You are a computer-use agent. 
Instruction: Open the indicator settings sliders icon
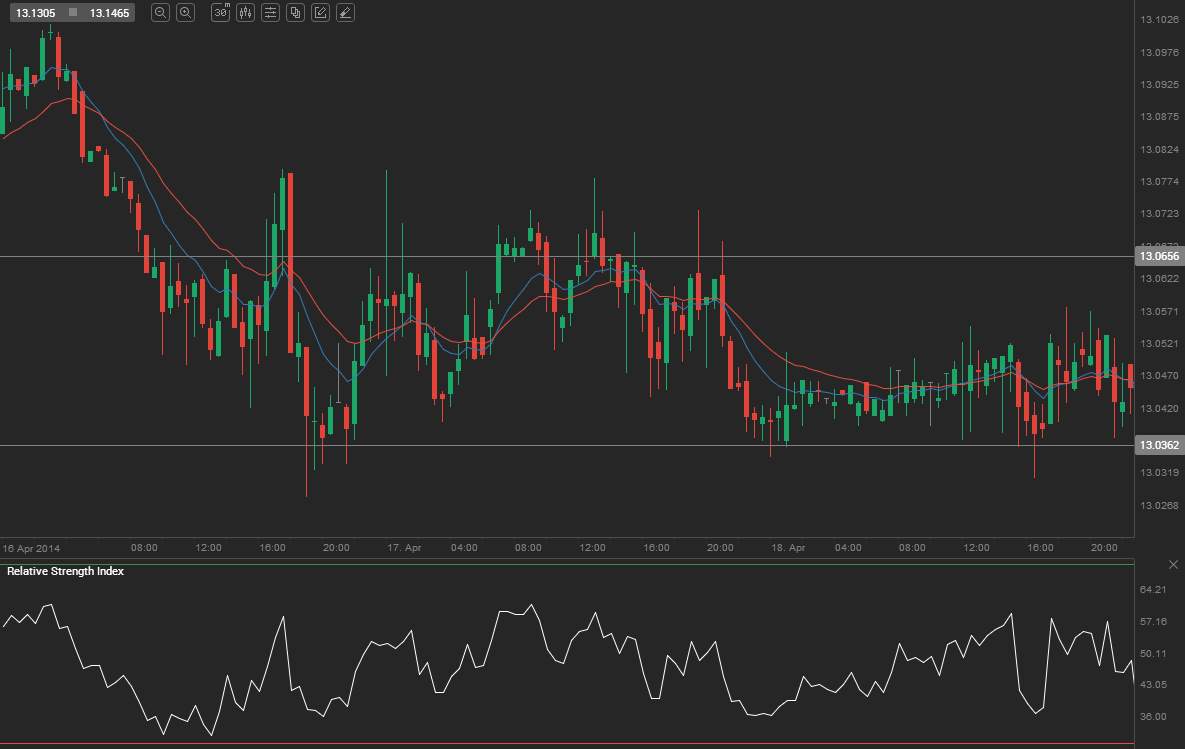pyautogui.click(x=270, y=13)
